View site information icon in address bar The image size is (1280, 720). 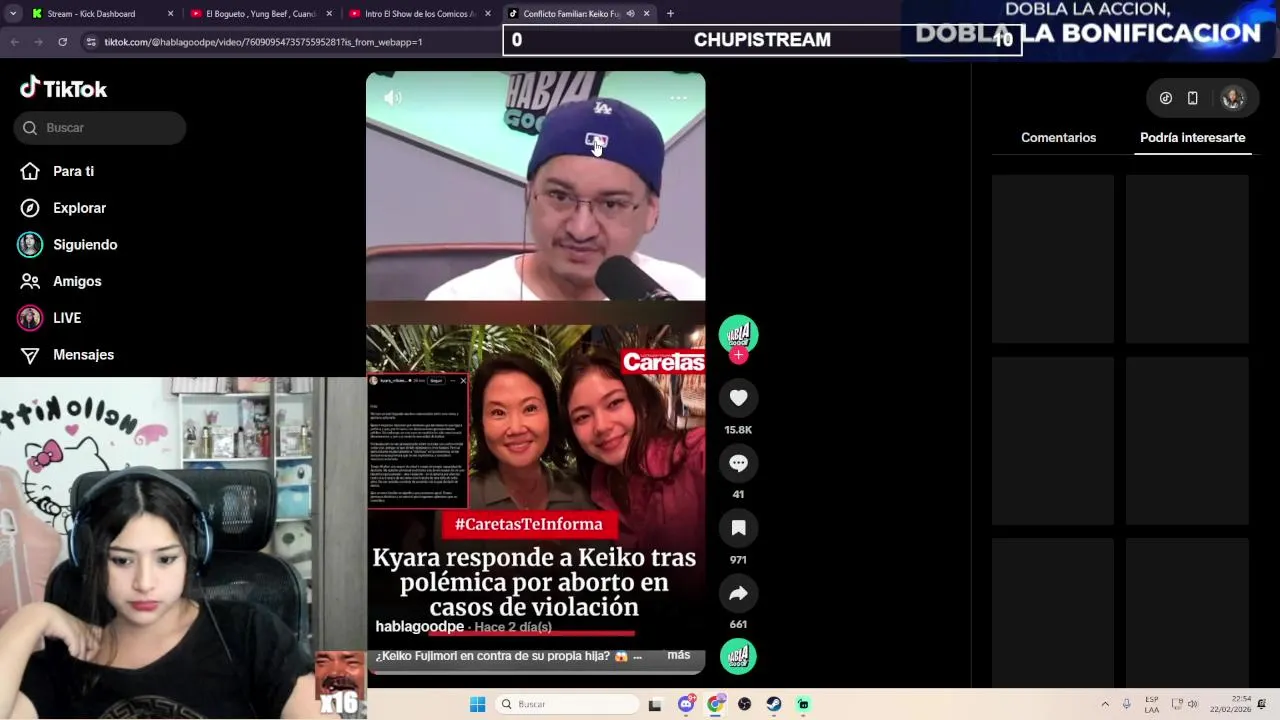click(x=91, y=42)
